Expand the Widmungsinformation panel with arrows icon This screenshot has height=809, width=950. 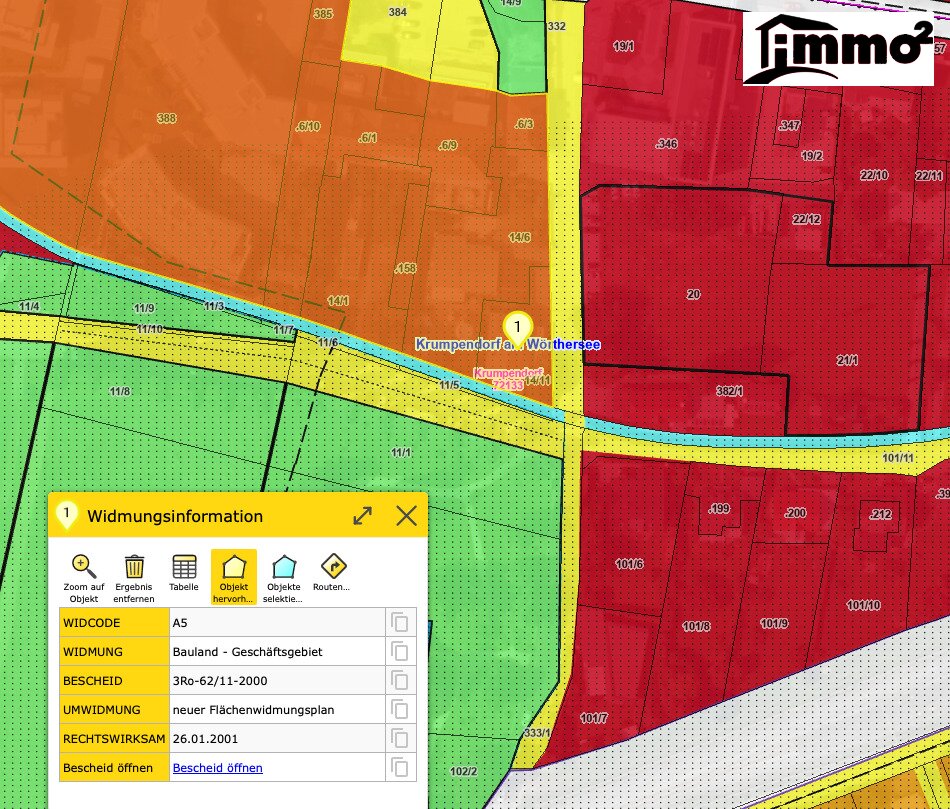pos(362,516)
